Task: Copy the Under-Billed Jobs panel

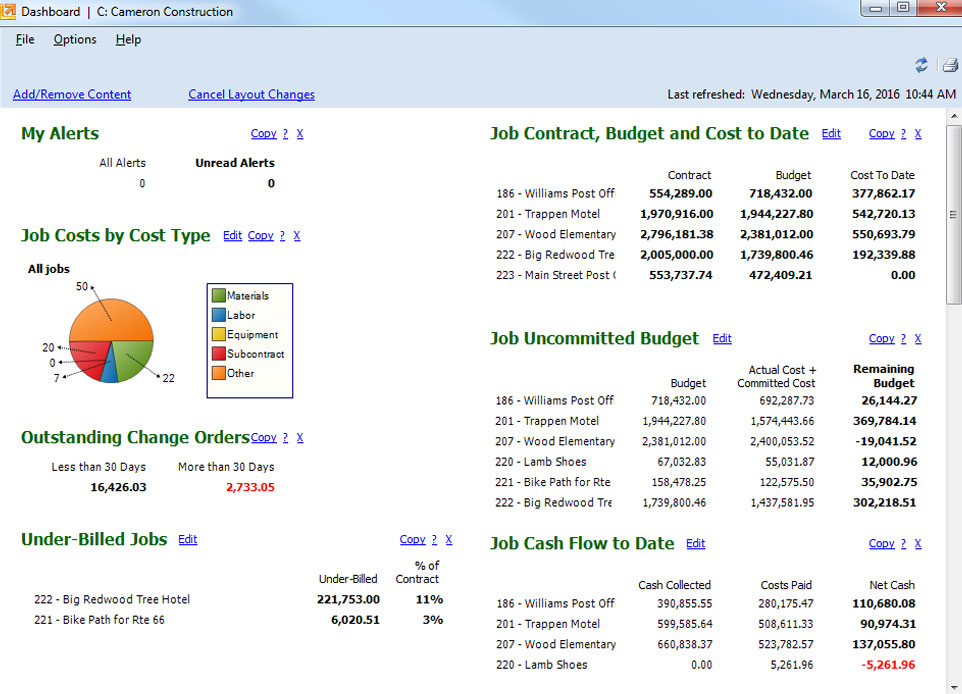Action: pos(412,539)
